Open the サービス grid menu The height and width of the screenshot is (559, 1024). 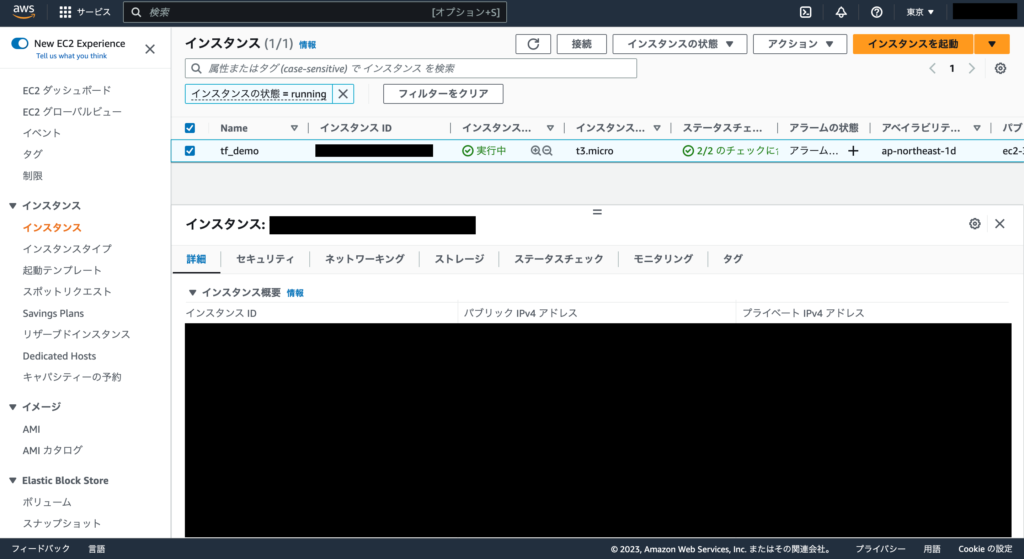pyautogui.click(x=85, y=12)
